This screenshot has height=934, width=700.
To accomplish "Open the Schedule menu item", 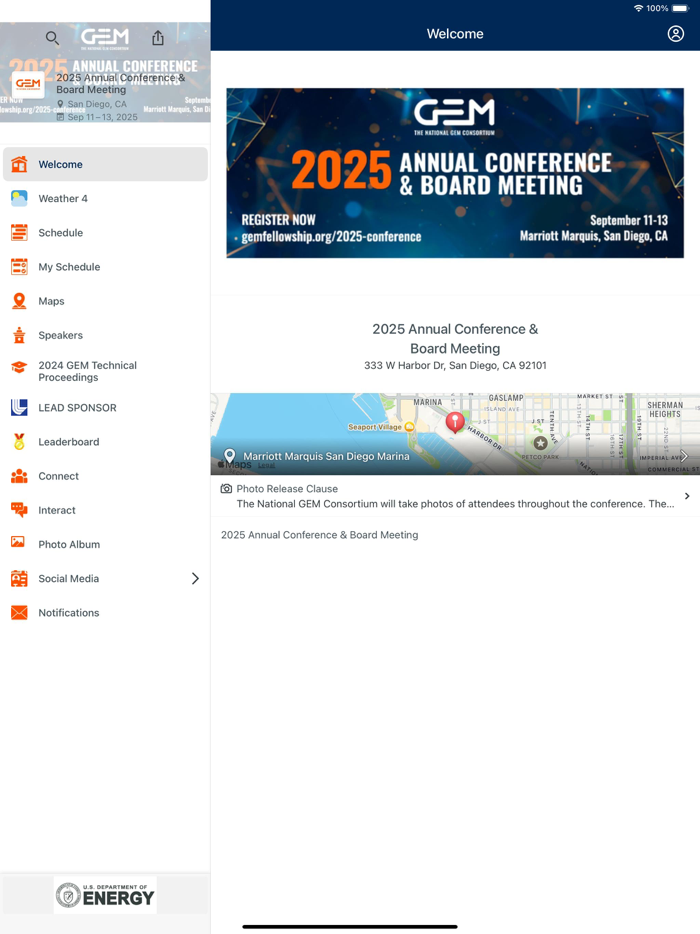I will (105, 232).
